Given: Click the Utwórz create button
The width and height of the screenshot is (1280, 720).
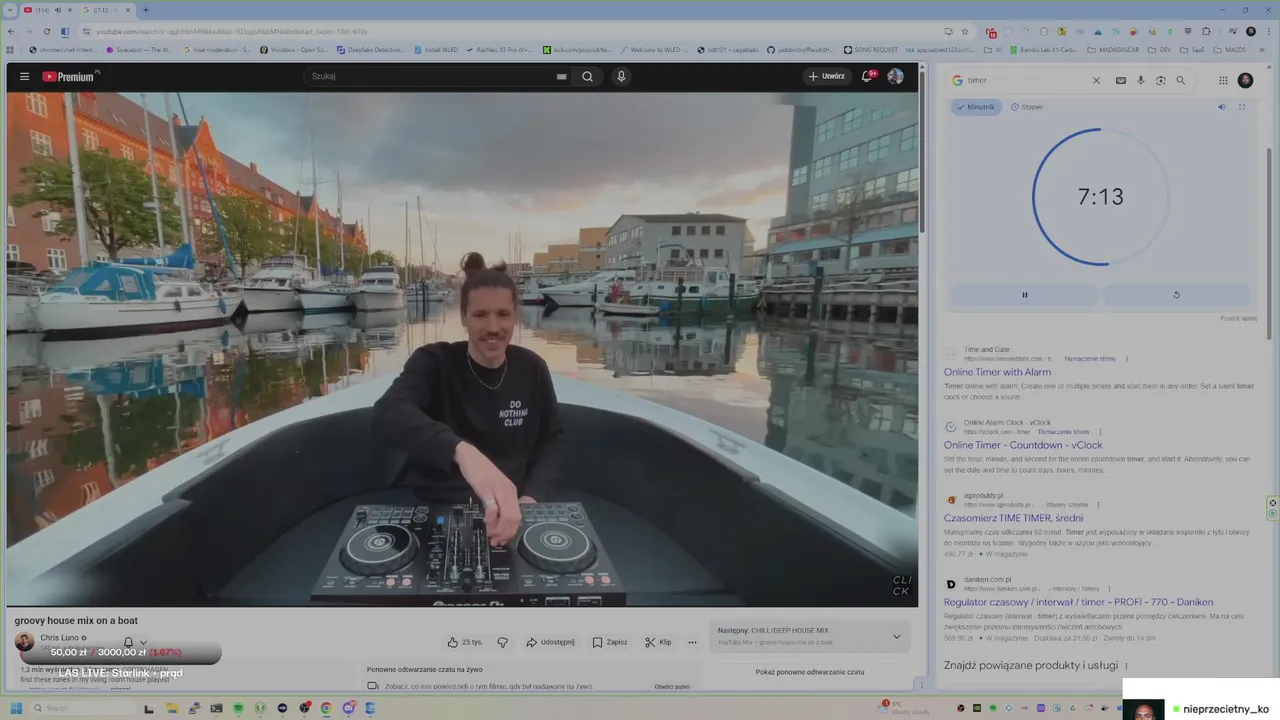Looking at the screenshot, I should tap(826, 76).
